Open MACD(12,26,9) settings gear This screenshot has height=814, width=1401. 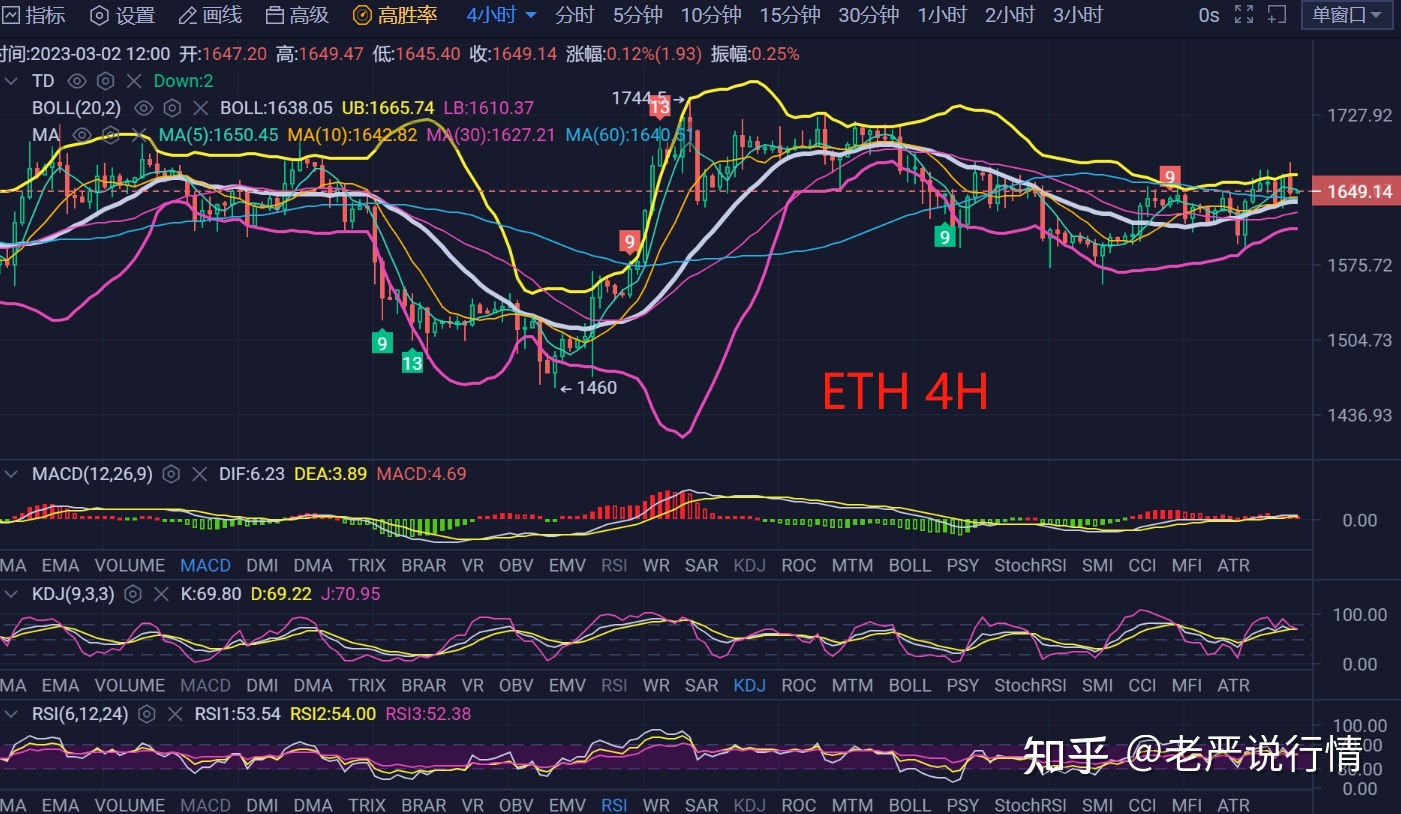tap(170, 473)
